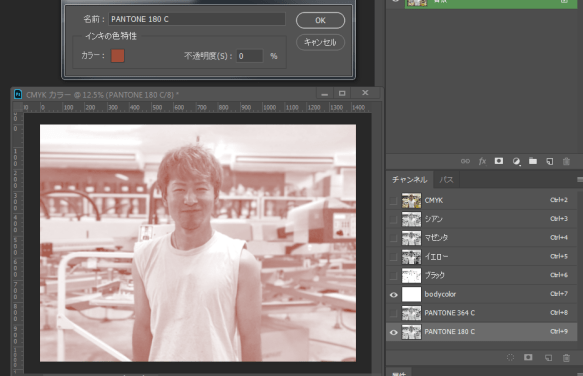The width and height of the screenshot is (583, 376).
Task: Minimize the CMYK カラー document window
Action: 325,94
